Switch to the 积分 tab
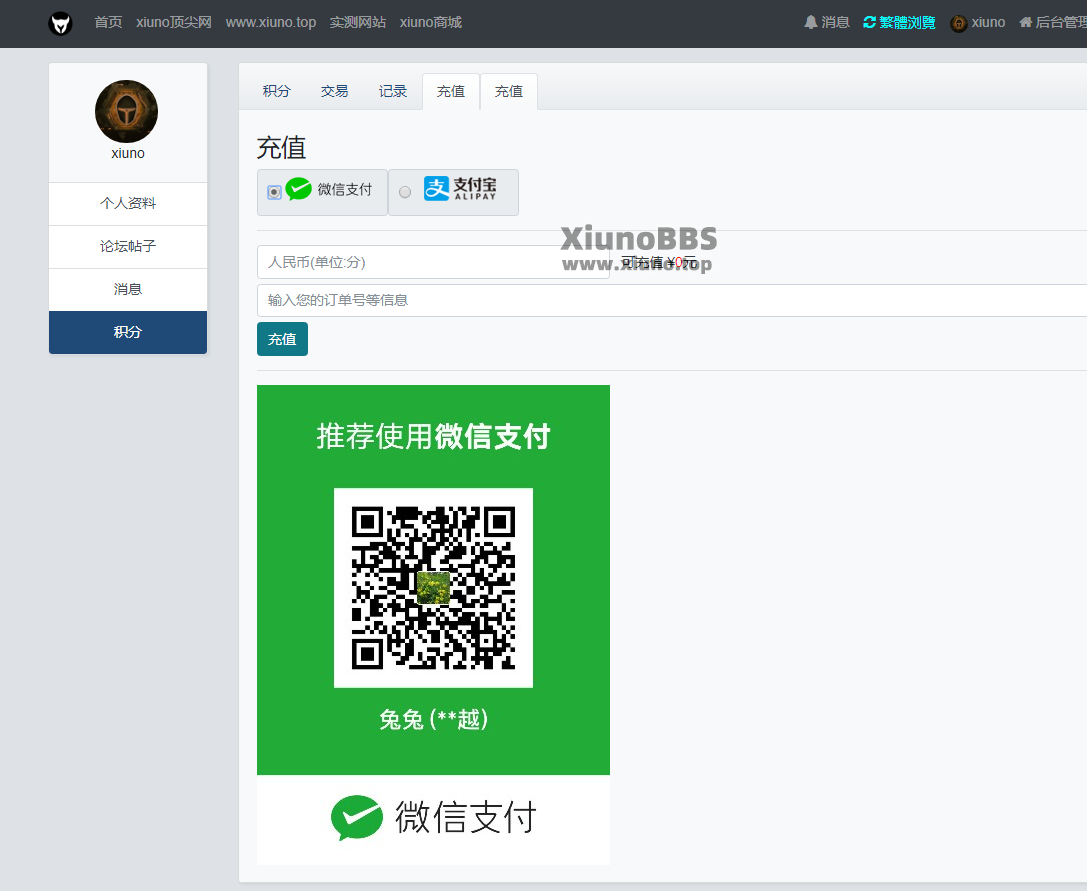Image resolution: width=1087 pixels, height=891 pixels. (277, 92)
